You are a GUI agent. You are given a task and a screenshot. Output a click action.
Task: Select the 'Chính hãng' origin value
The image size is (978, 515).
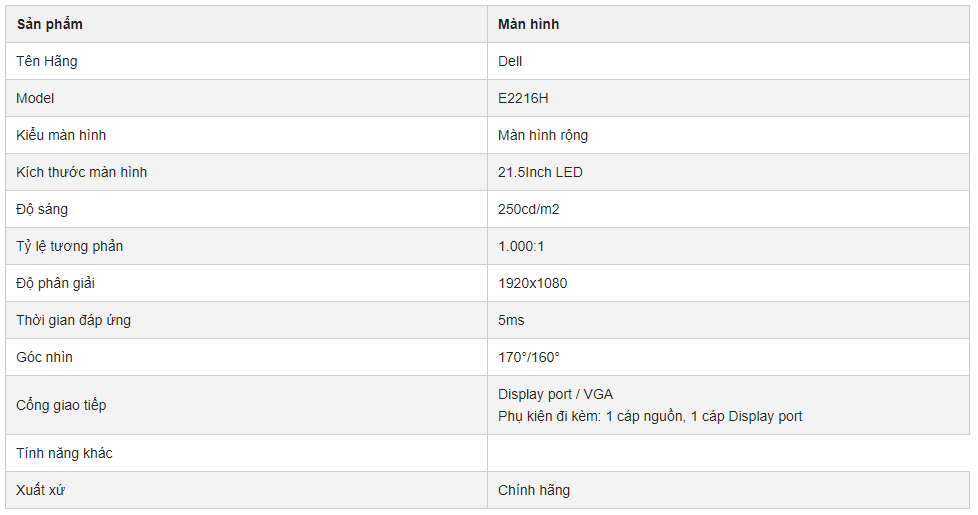tap(534, 490)
